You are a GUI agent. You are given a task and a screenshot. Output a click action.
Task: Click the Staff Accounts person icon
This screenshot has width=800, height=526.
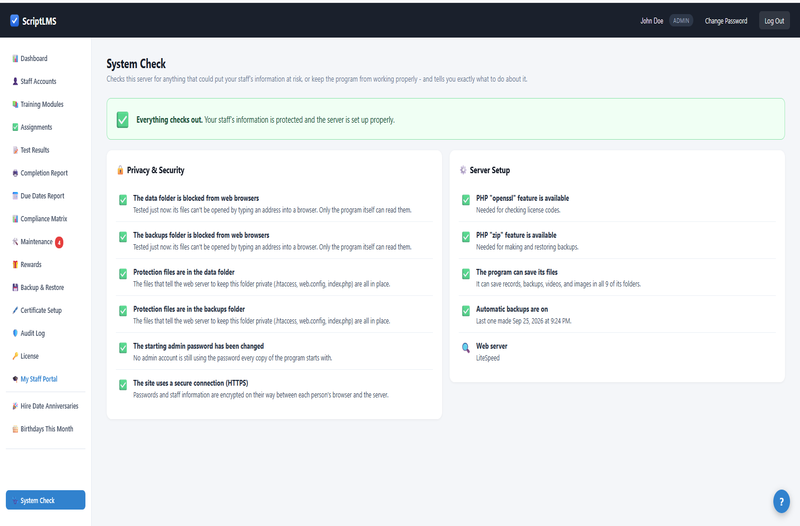click(15, 81)
